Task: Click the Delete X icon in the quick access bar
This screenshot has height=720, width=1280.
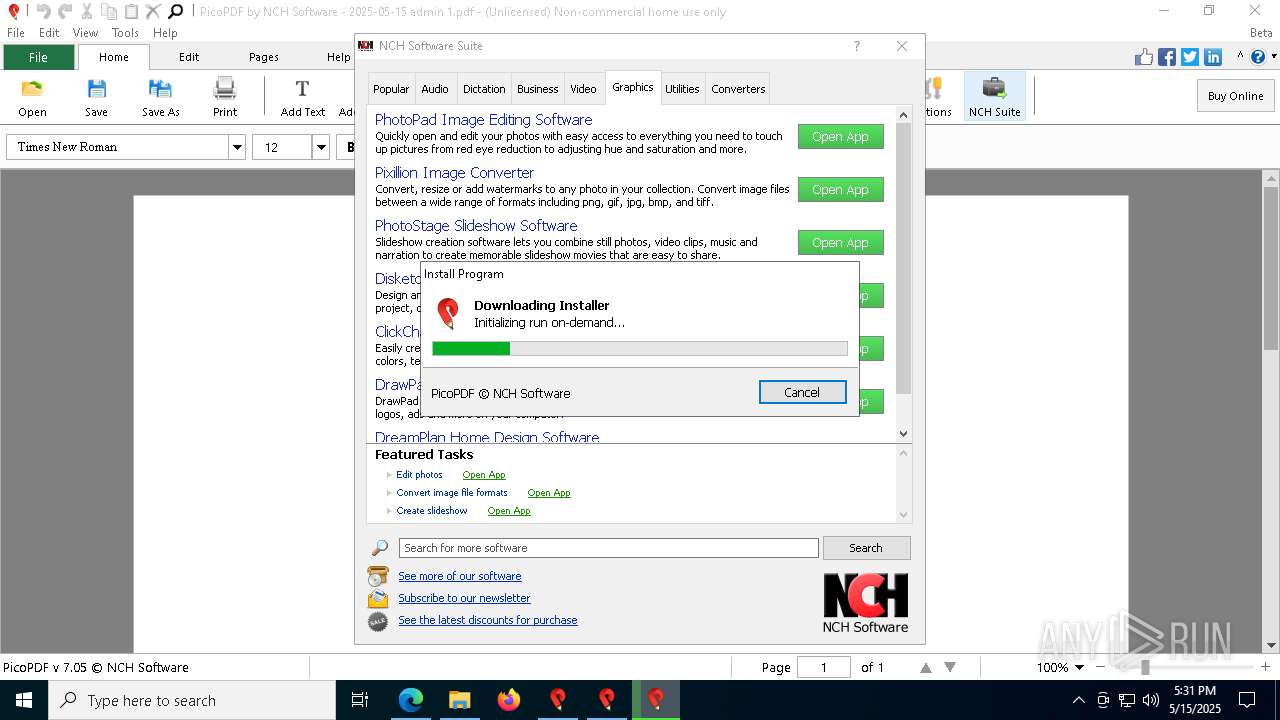Action: tap(153, 12)
